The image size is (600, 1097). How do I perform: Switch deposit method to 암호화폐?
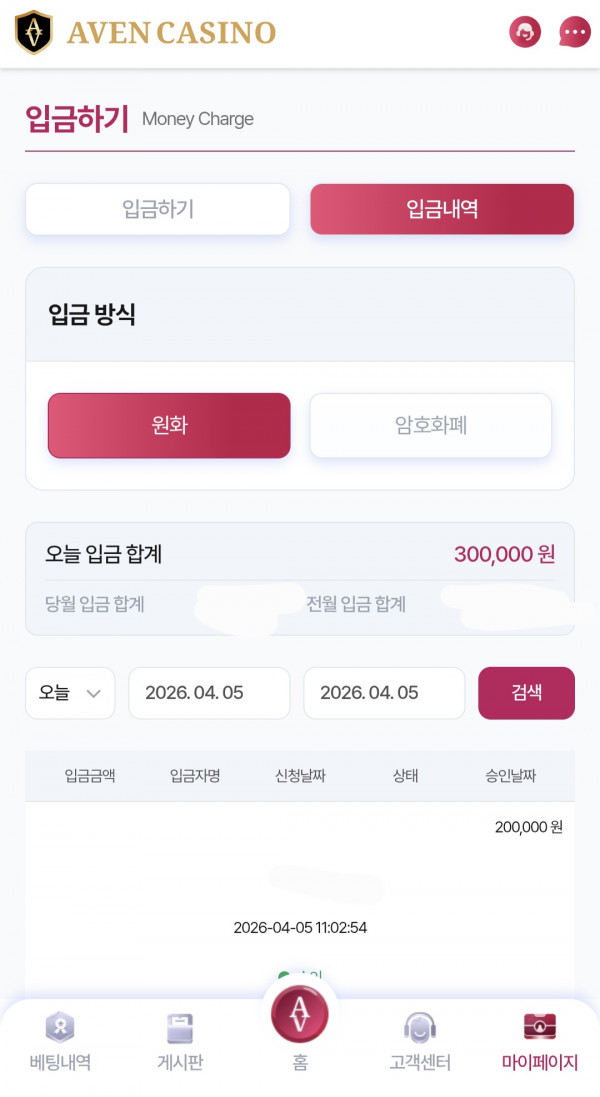pyautogui.click(x=430, y=425)
